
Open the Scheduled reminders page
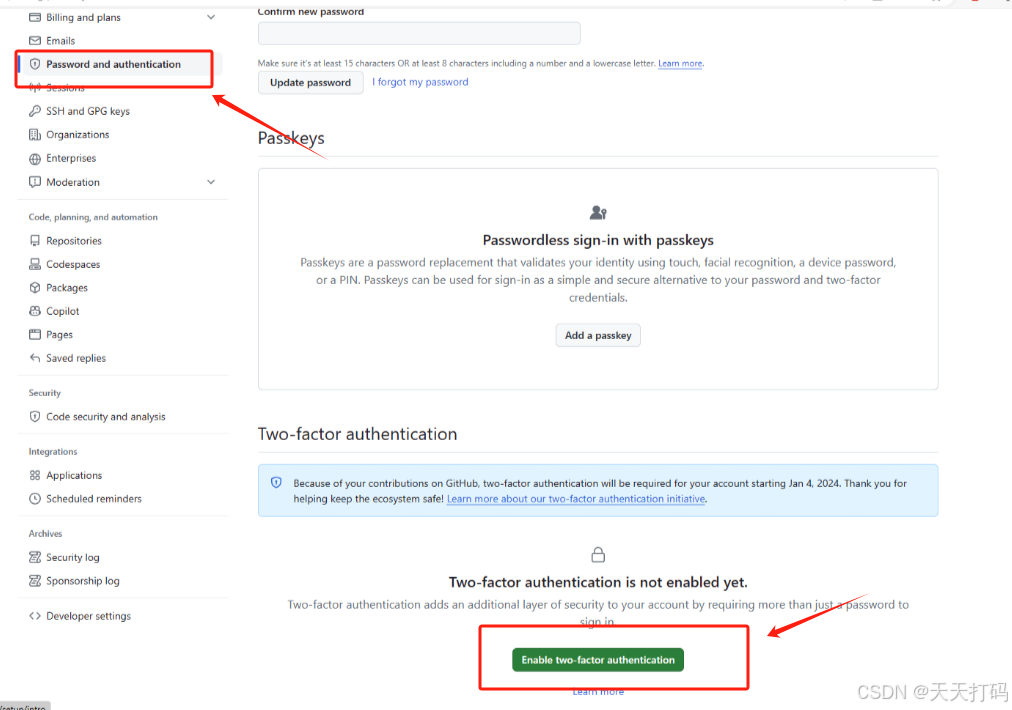[x=91, y=498]
